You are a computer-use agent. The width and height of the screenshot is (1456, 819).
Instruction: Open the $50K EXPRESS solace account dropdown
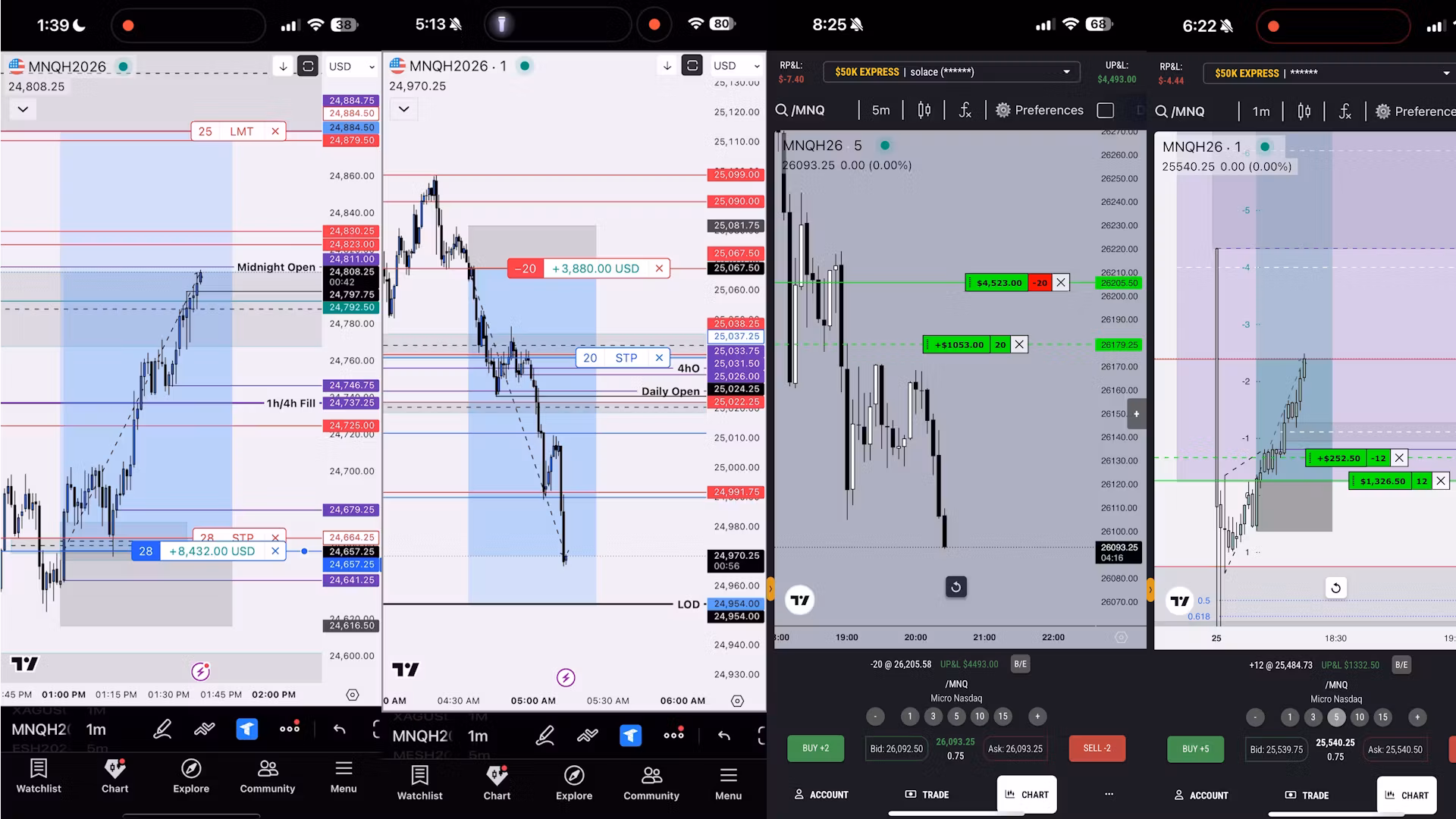[x=952, y=72]
